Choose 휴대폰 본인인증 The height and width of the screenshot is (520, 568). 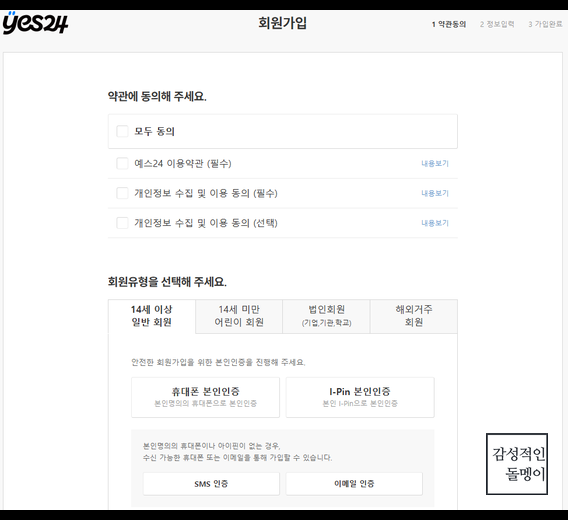click(x=205, y=397)
